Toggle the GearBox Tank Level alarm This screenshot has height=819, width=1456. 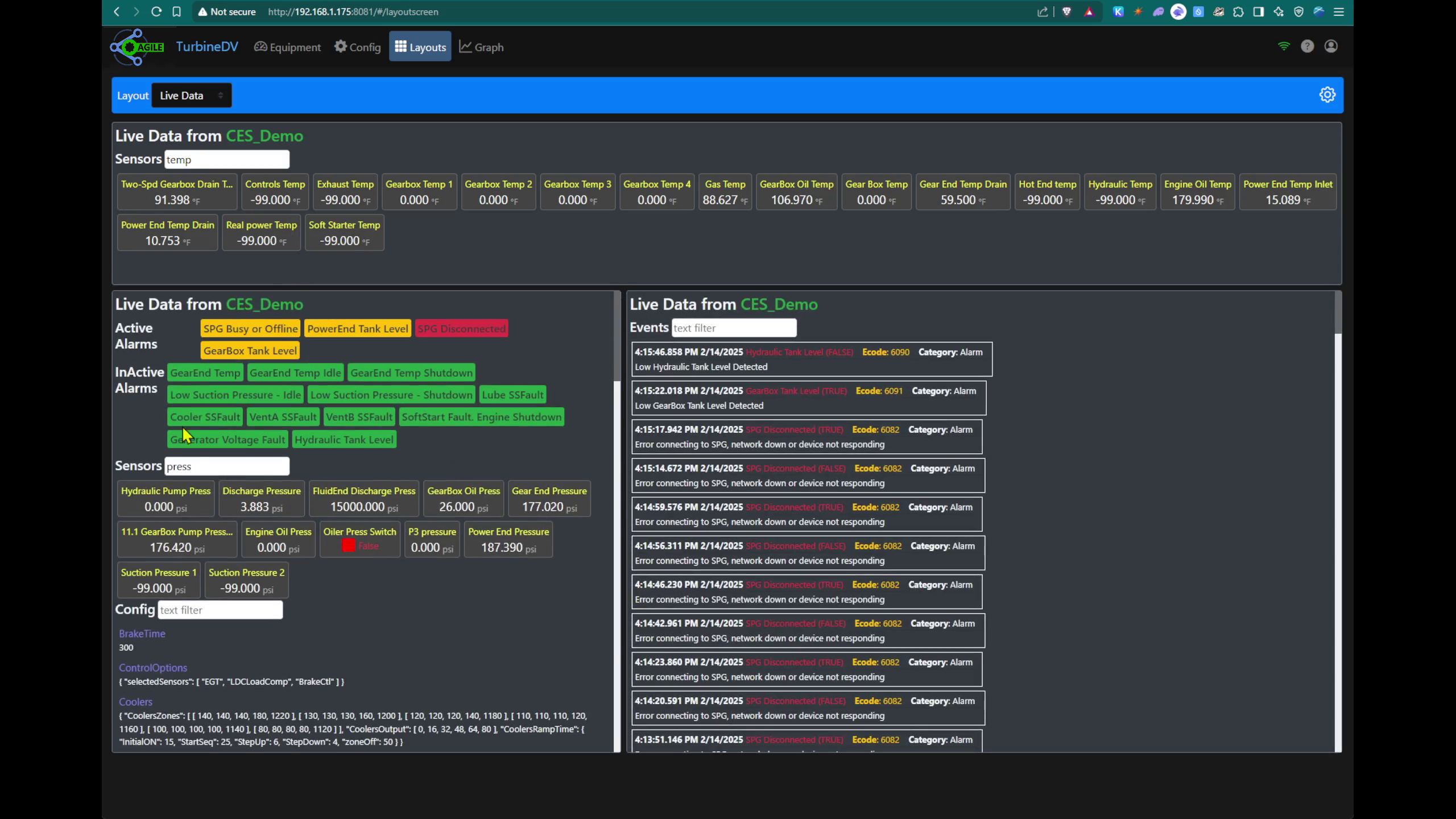[x=250, y=350]
